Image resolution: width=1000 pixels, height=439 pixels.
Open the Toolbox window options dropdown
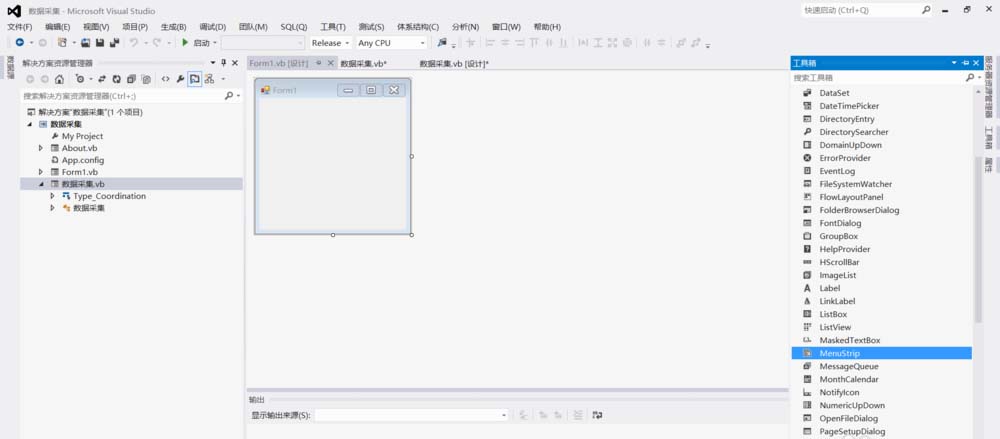(x=955, y=63)
